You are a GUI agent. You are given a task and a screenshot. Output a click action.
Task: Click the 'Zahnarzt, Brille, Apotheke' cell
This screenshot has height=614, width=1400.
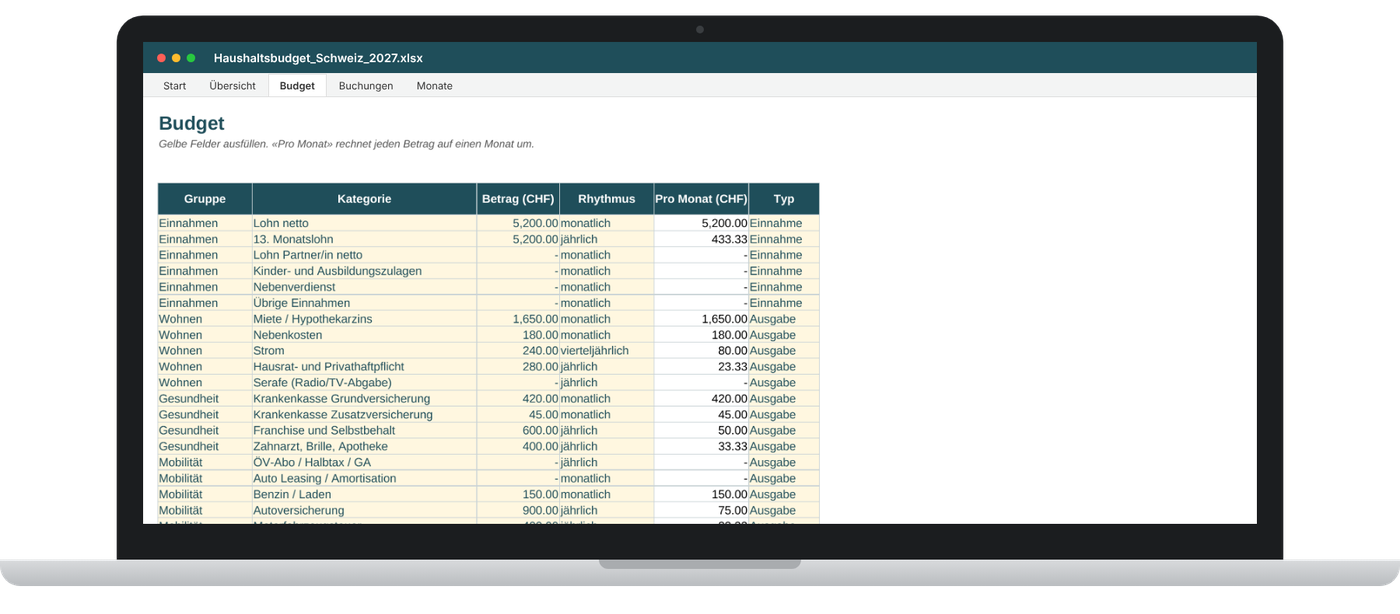click(364, 446)
